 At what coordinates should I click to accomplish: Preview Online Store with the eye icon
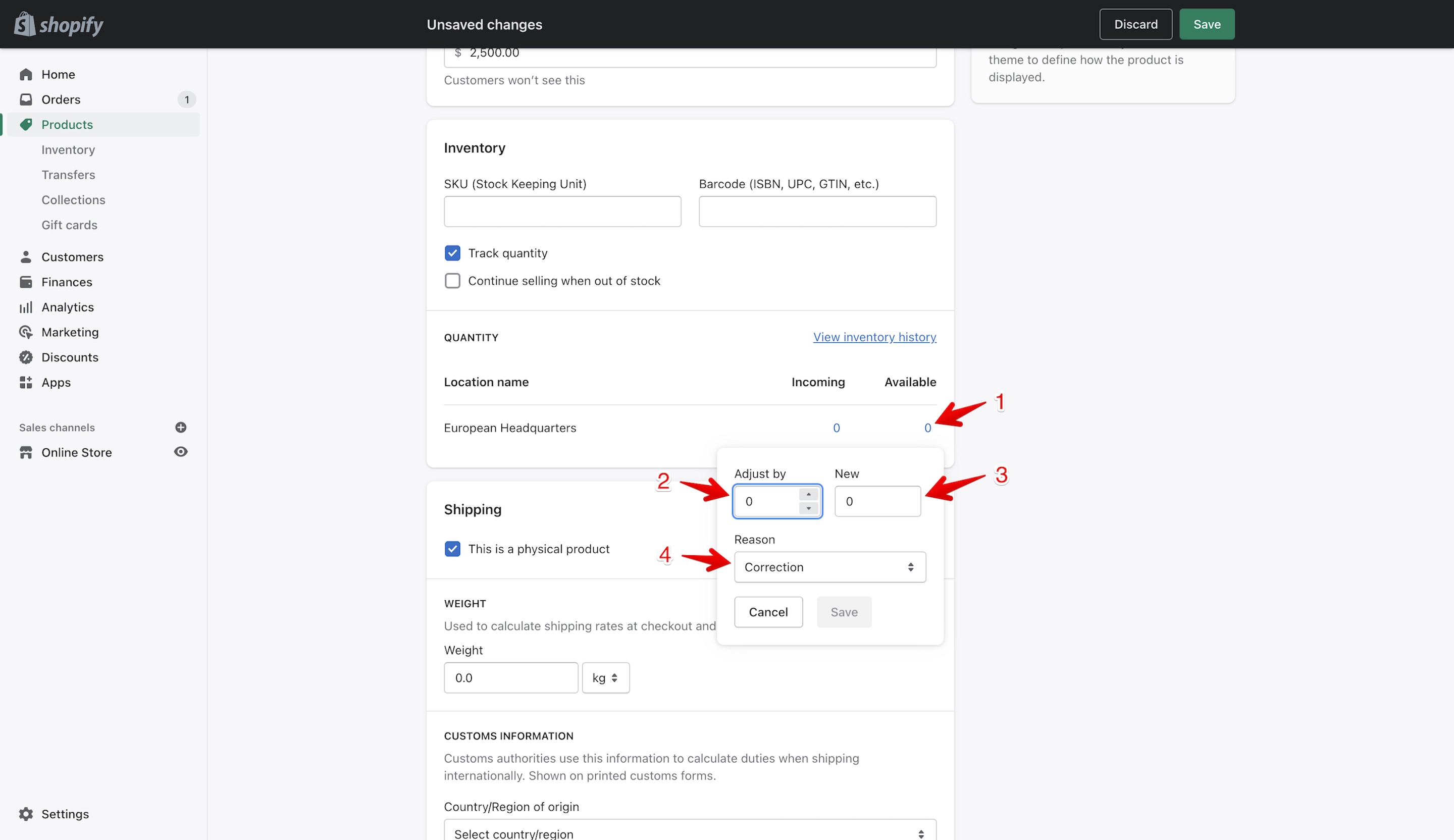181,452
